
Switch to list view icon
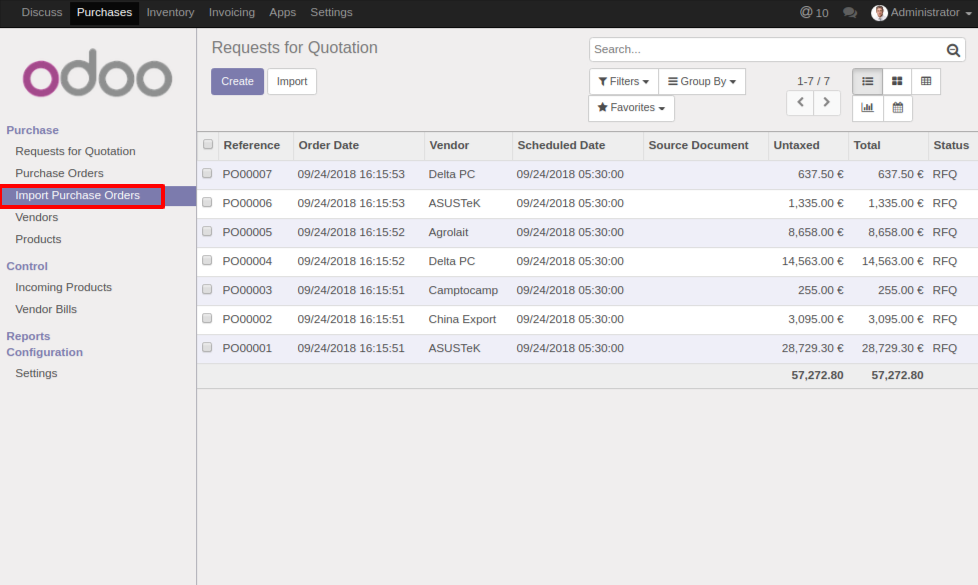pos(867,81)
